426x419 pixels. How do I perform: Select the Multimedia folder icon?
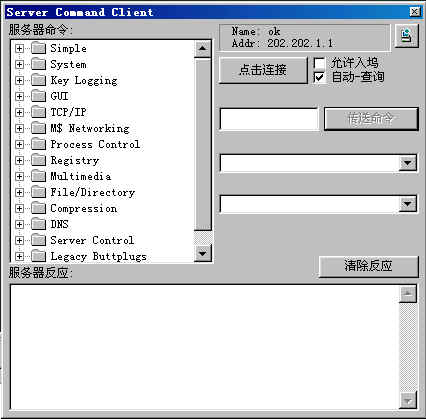click(38, 176)
